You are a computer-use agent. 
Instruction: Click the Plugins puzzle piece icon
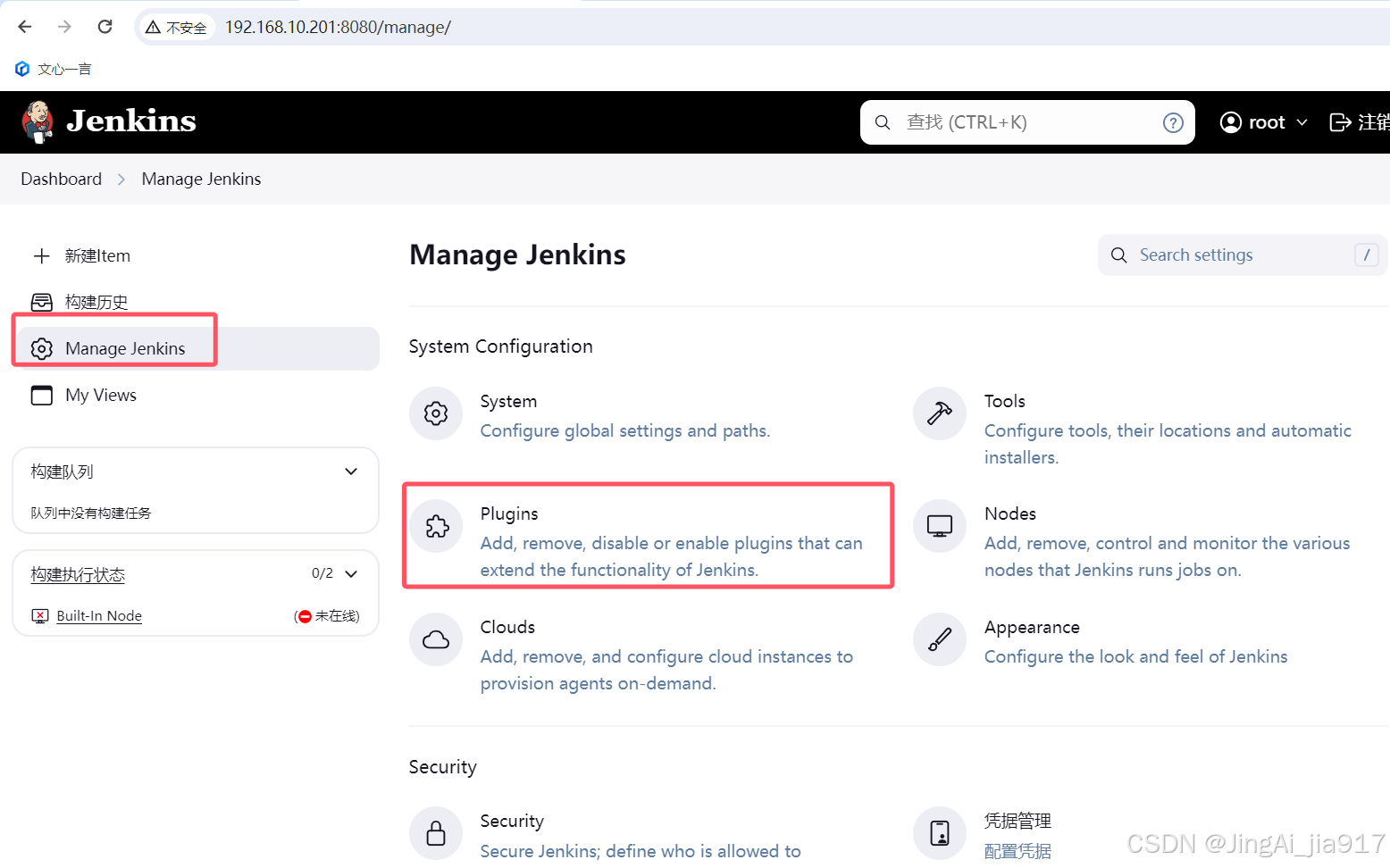coord(436,526)
